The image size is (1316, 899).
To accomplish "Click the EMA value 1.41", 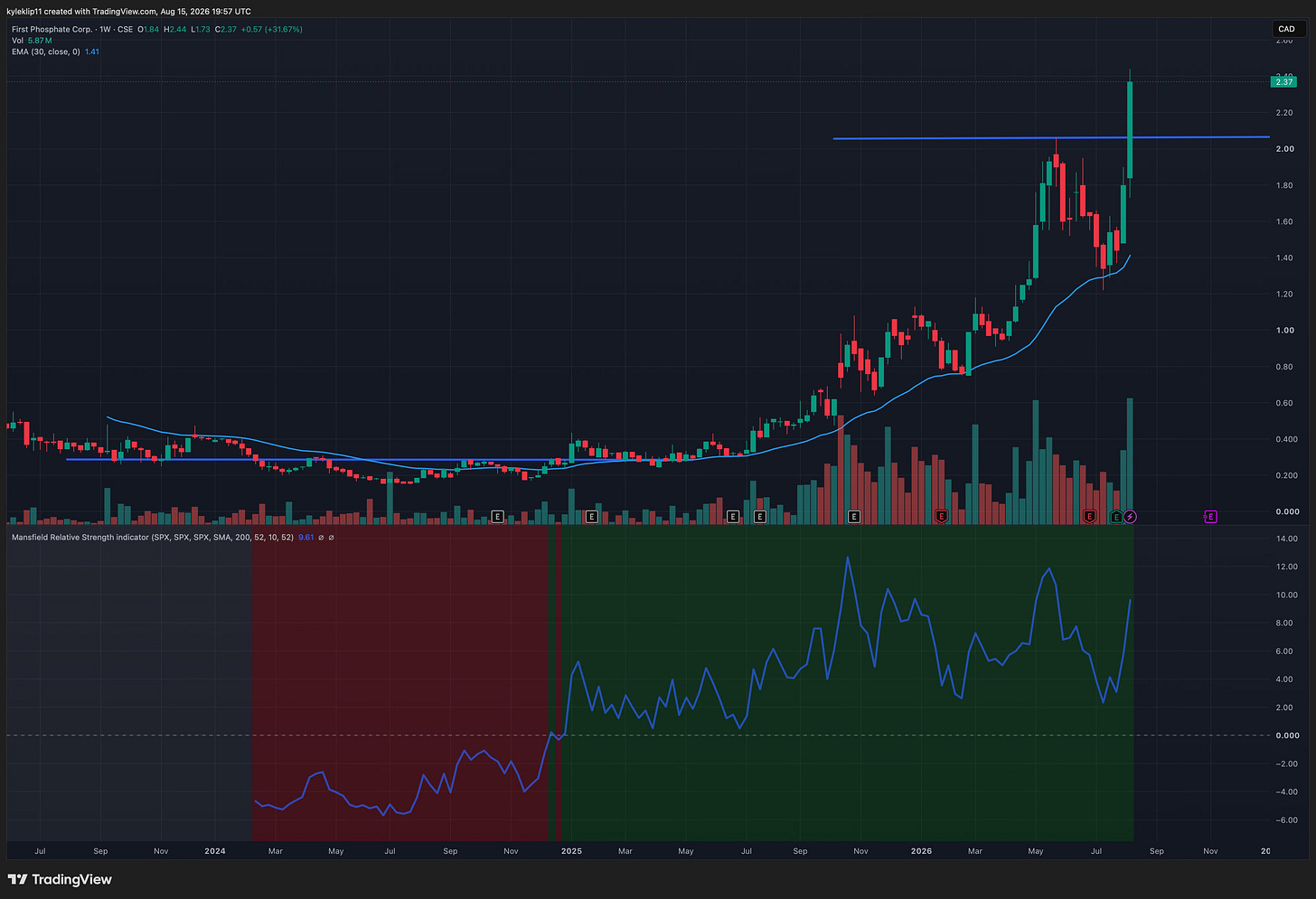I will tap(92, 52).
